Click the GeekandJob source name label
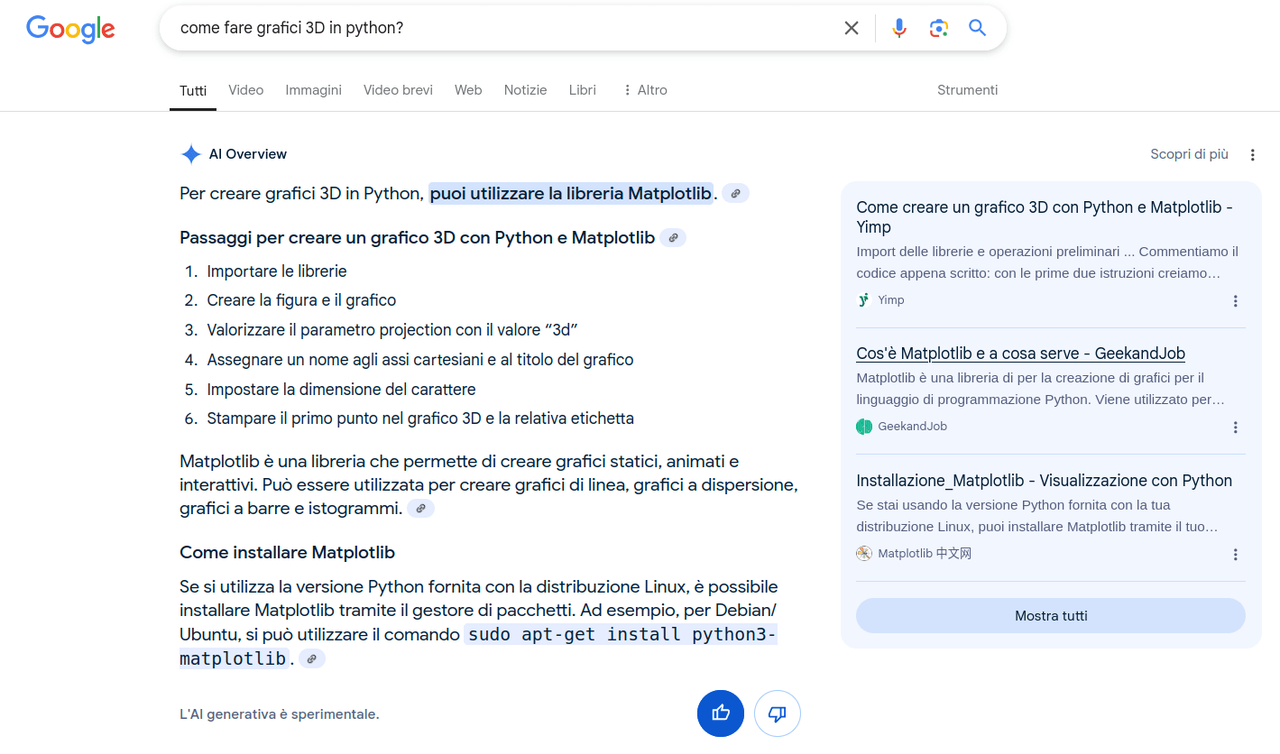This screenshot has height=754, width=1280. [x=912, y=426]
